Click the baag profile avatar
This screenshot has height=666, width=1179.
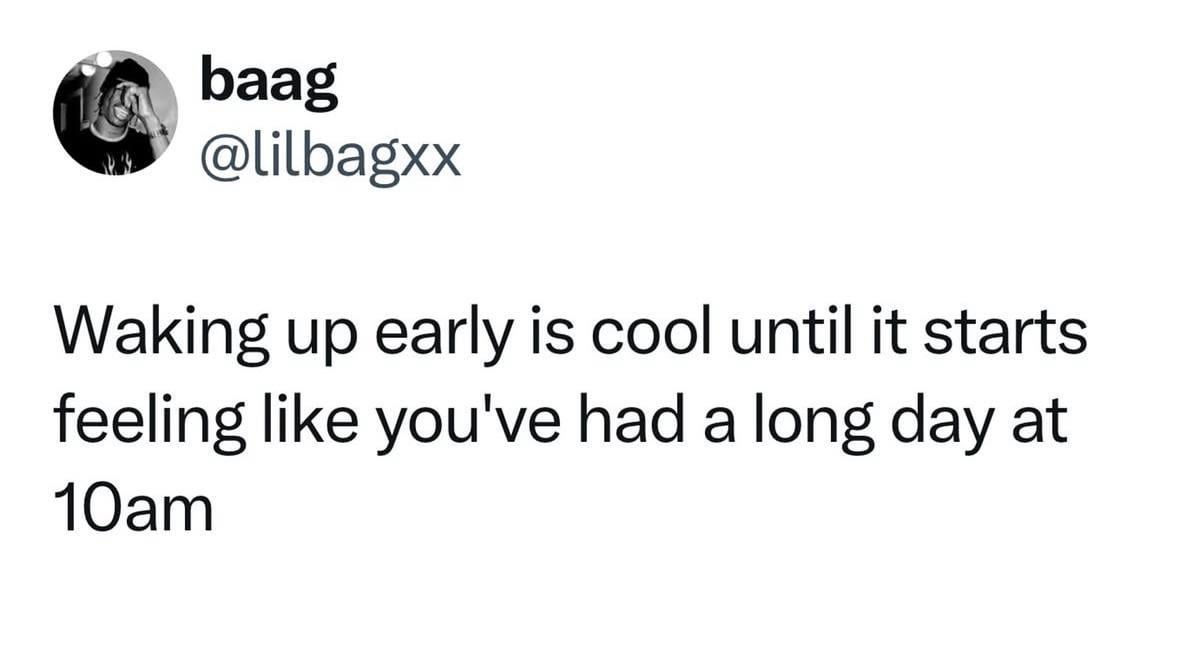tap(115, 112)
